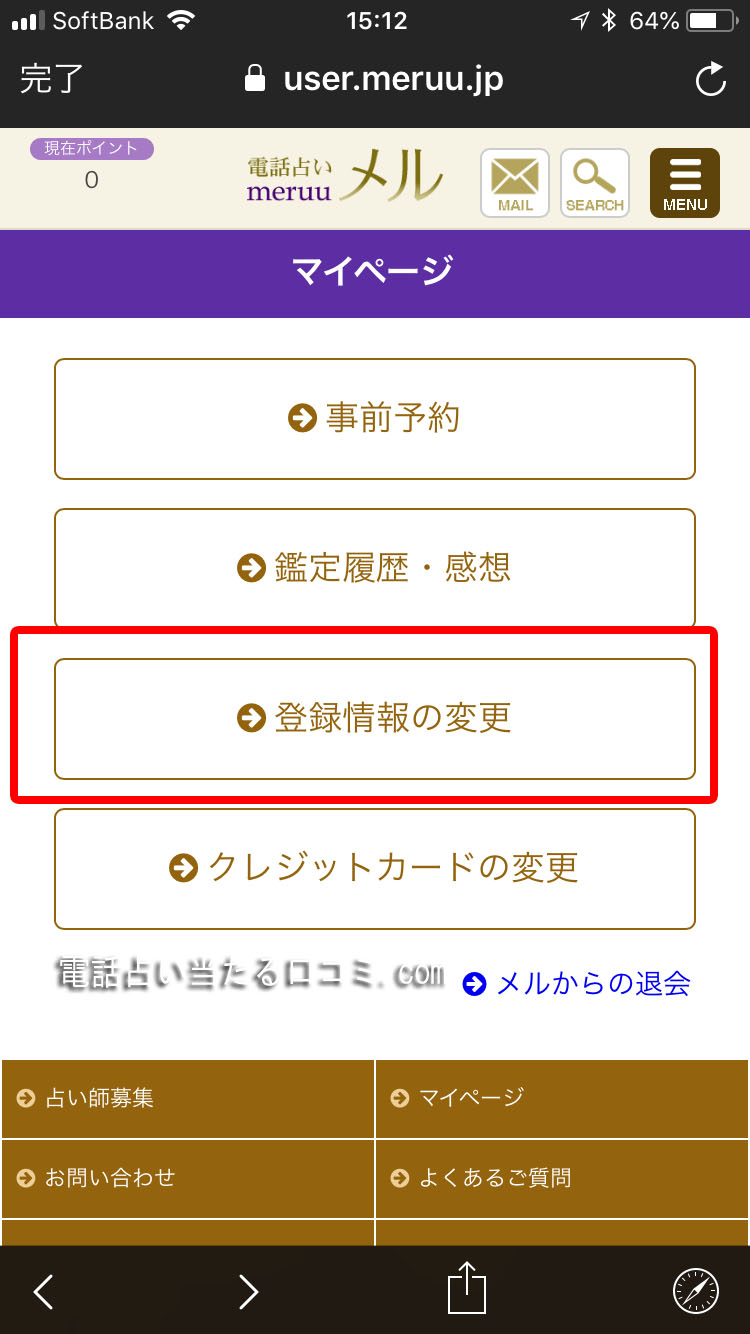The width and height of the screenshot is (750, 1334).
Task: Tap the share icon
Action: pyautogui.click(x=466, y=1288)
